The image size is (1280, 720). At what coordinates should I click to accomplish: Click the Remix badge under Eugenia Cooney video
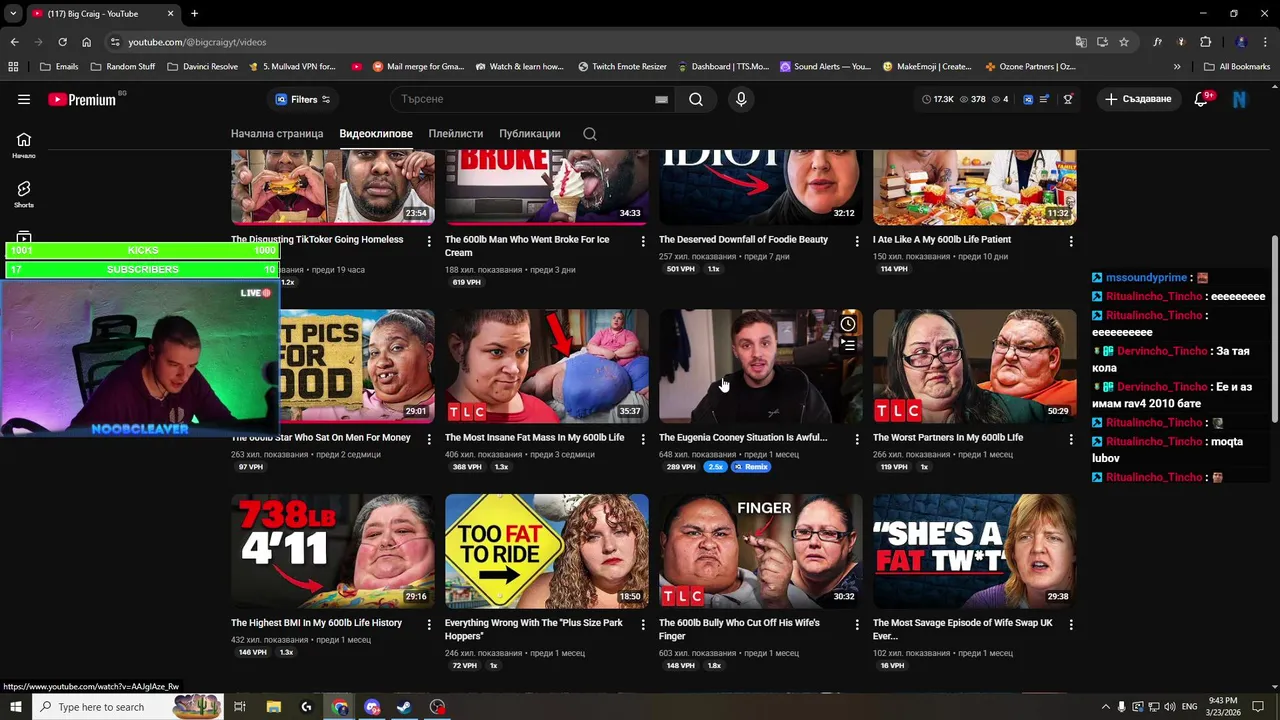[x=751, y=467]
